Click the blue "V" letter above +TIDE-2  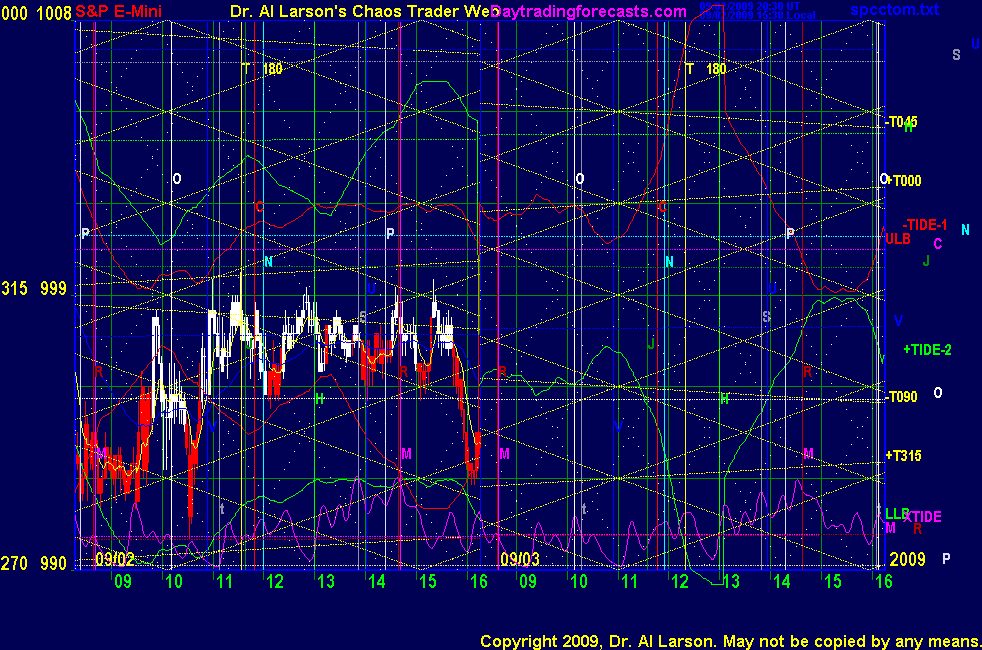coord(898,321)
